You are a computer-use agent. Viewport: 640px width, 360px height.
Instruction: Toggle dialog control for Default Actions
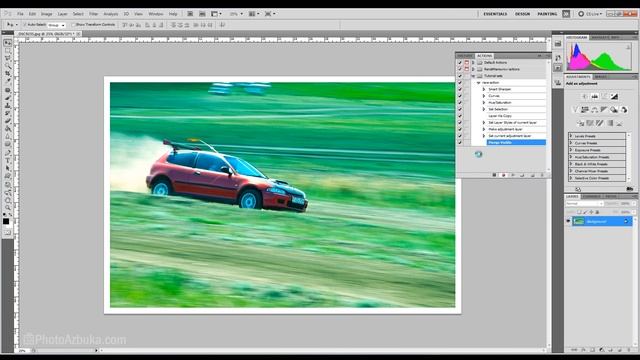(467, 62)
